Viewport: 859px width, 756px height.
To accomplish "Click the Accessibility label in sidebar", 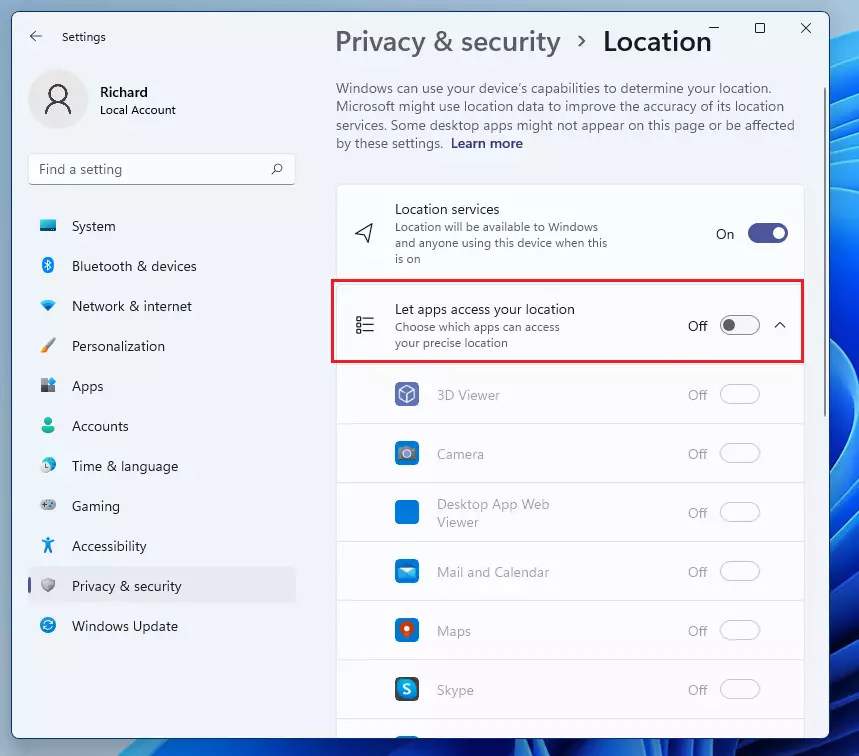I will (x=109, y=546).
